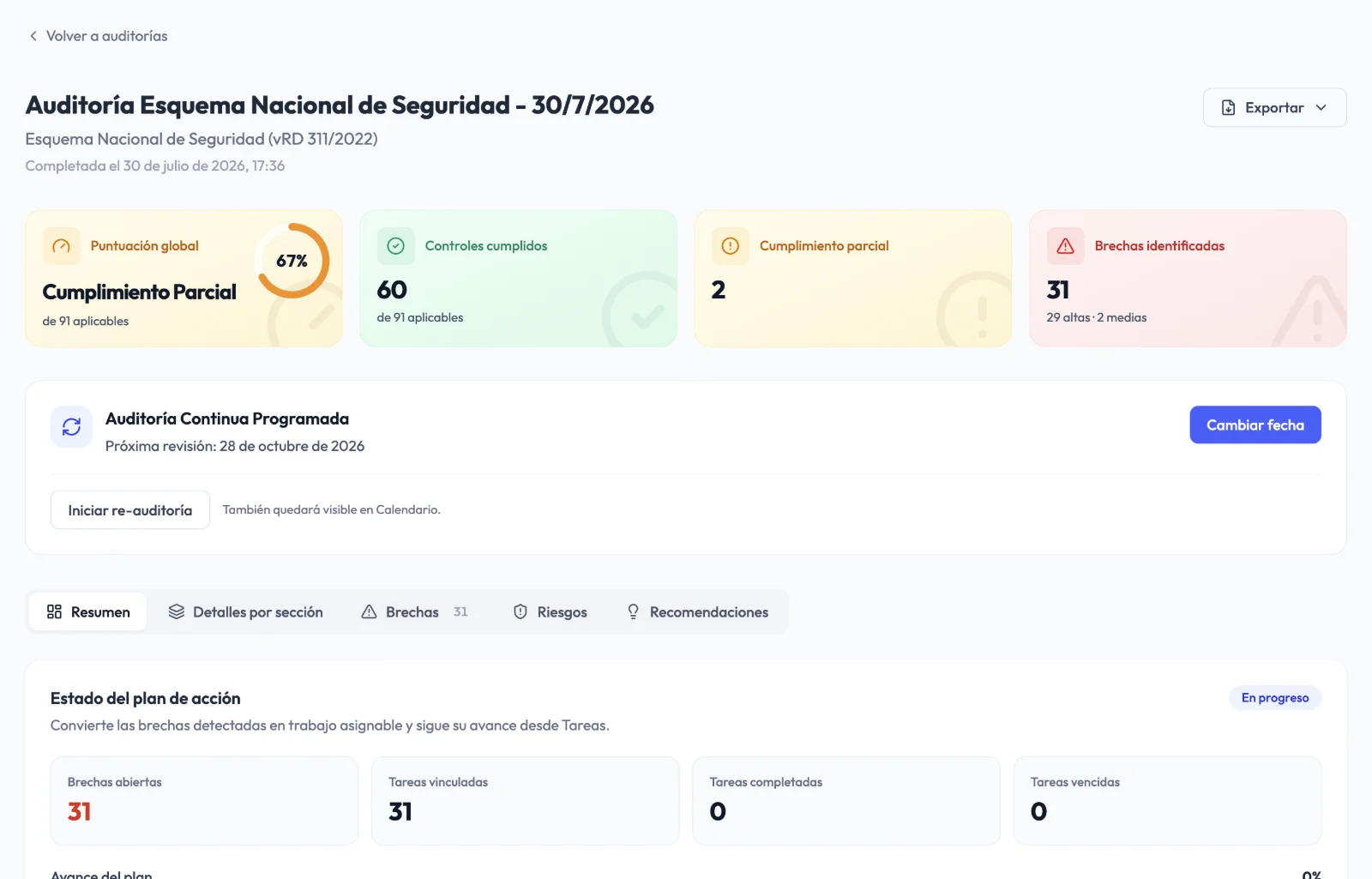Screen dimensions: 1372x879
Task: Click the back chevron beside Volver a auditorías
Action: (33, 36)
